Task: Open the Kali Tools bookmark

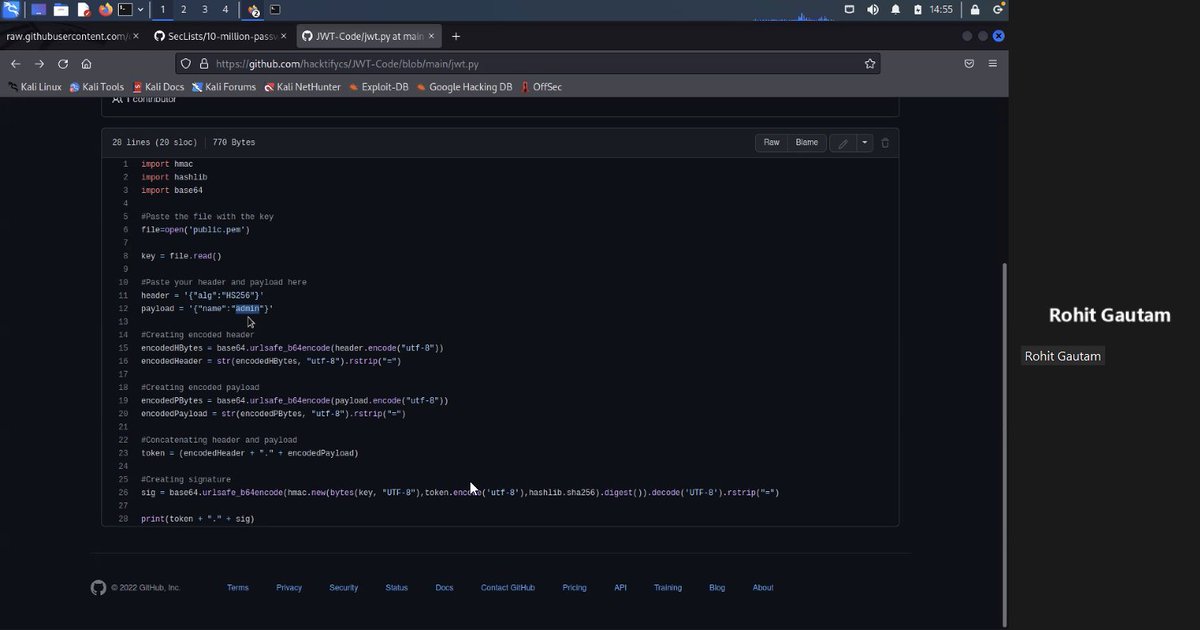Action: [97, 87]
